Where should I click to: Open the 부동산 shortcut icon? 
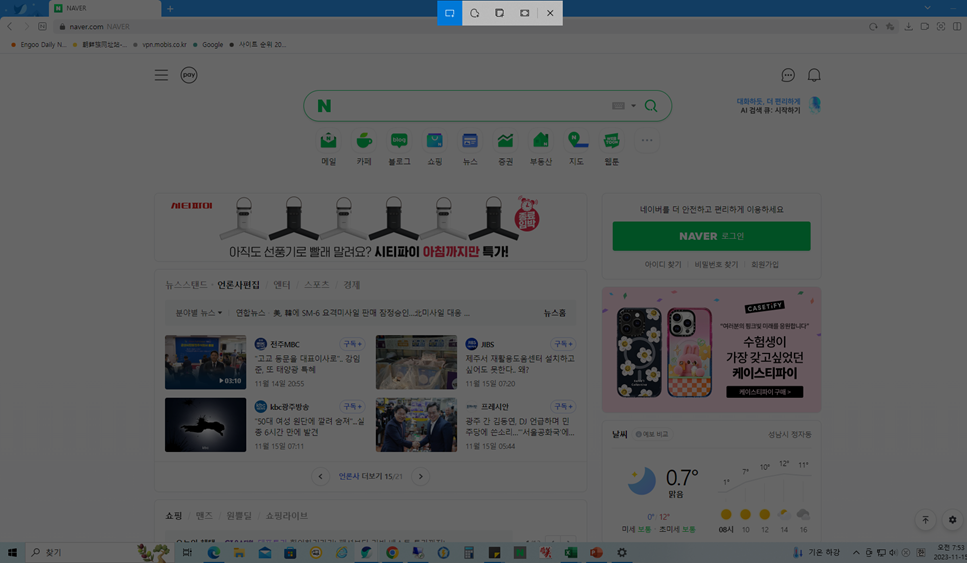point(541,141)
